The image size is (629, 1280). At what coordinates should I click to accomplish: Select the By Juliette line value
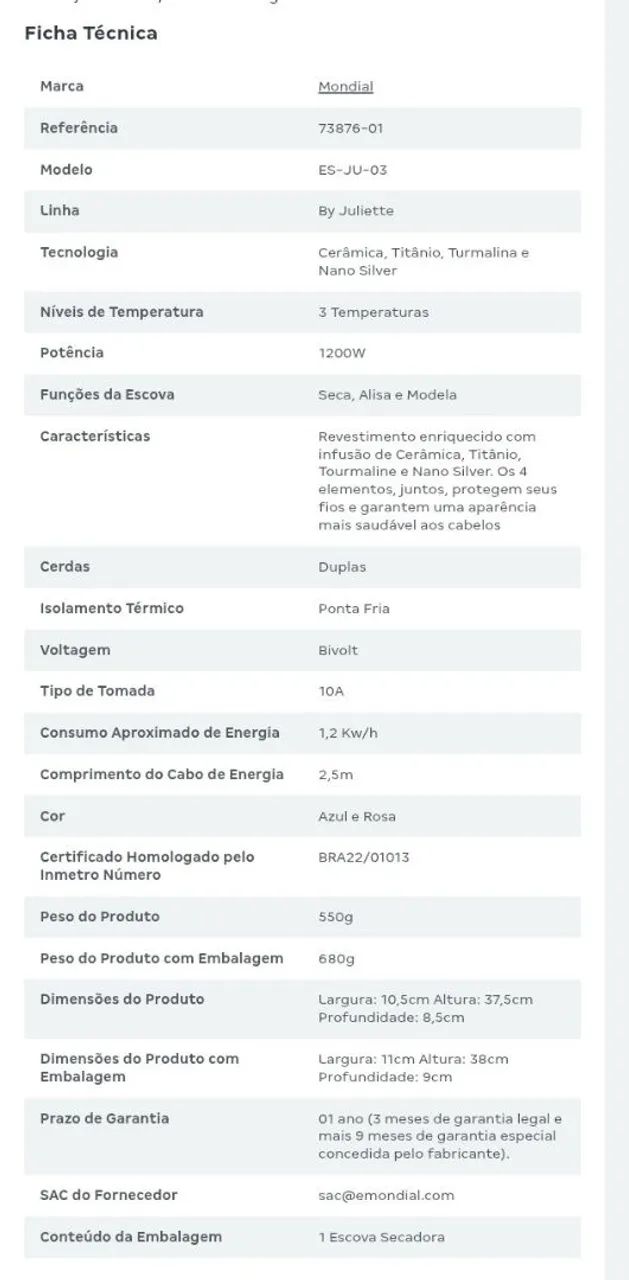click(x=355, y=211)
